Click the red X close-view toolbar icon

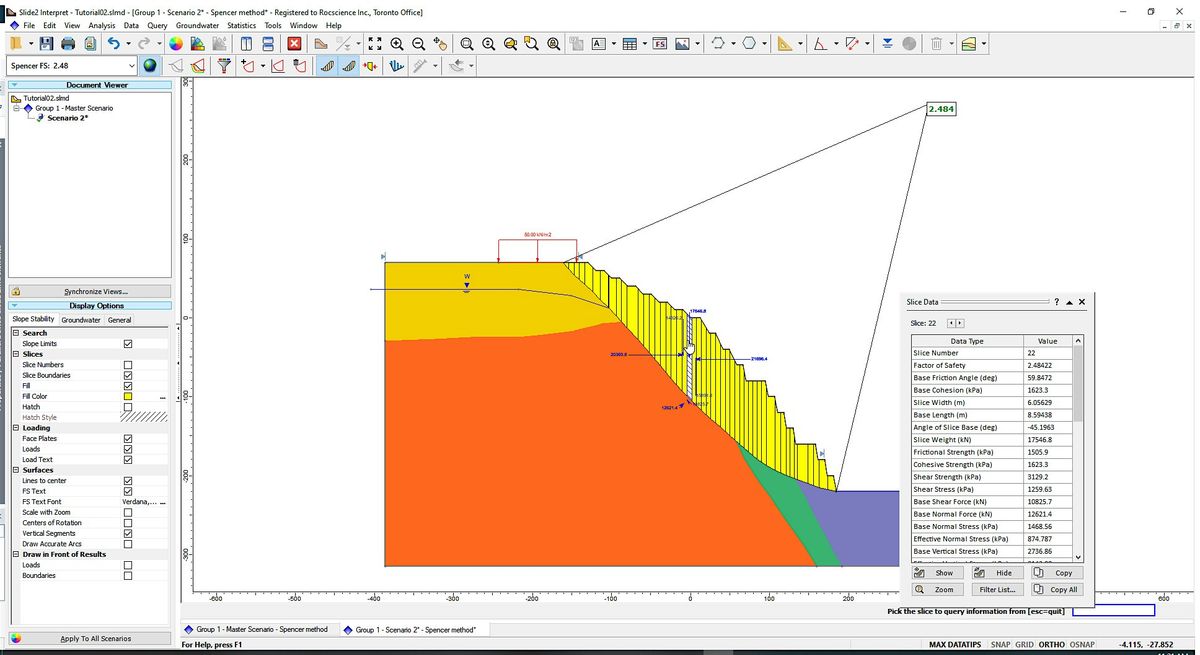[294, 44]
